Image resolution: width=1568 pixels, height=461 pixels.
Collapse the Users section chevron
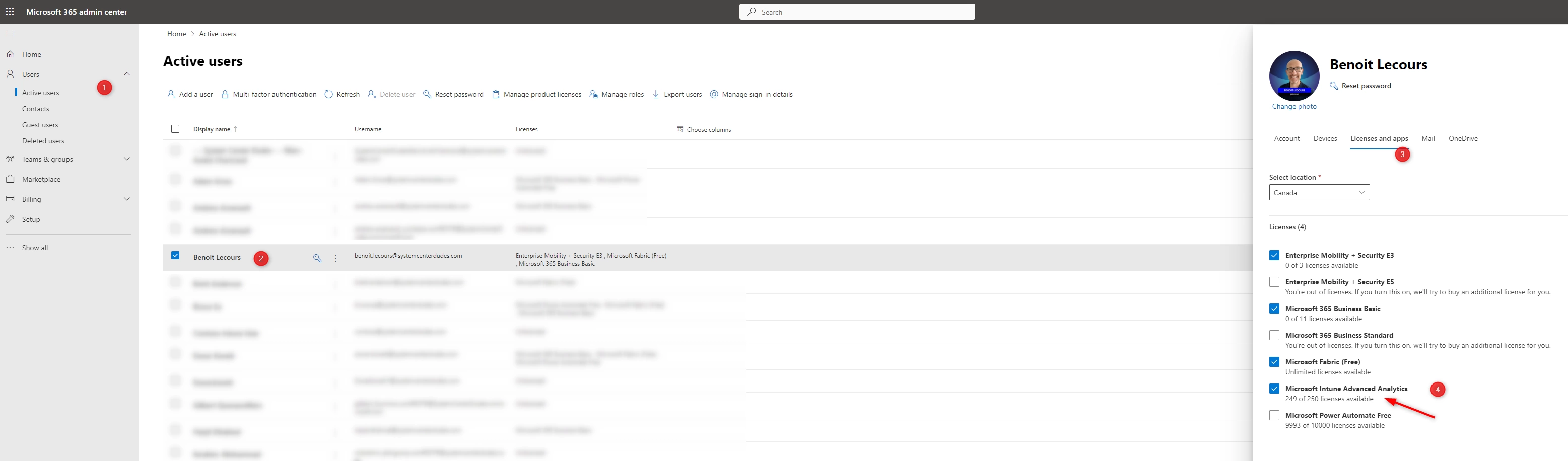pyautogui.click(x=126, y=74)
